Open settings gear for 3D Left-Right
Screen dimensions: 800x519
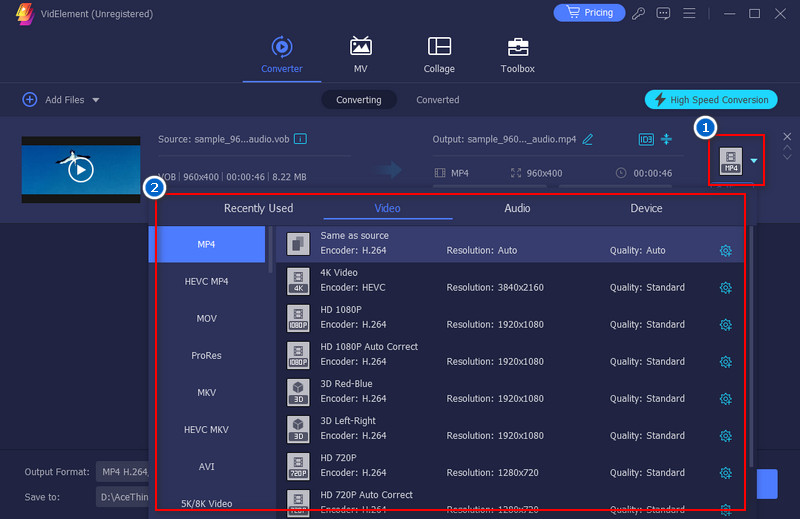click(x=726, y=436)
